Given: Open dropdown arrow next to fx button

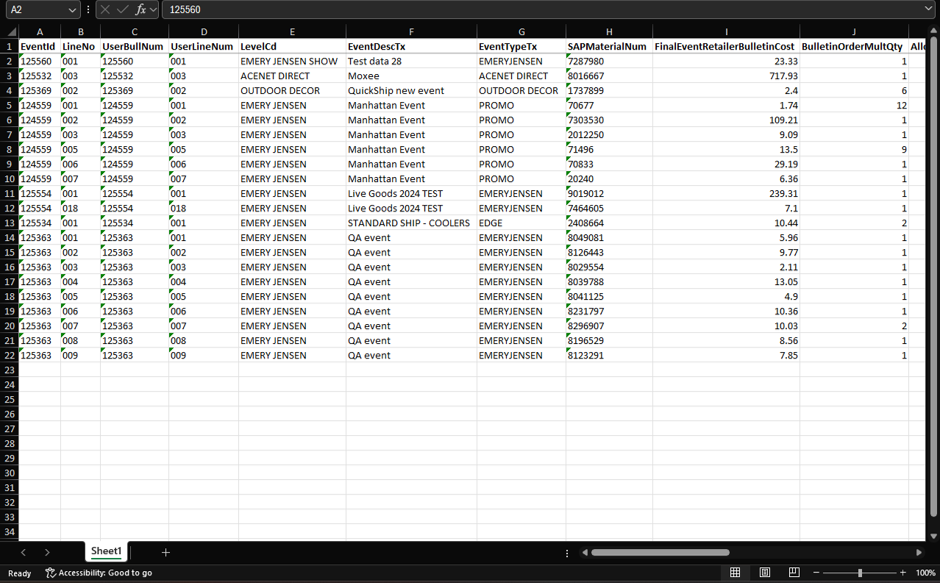Looking at the screenshot, I should click(153, 9).
